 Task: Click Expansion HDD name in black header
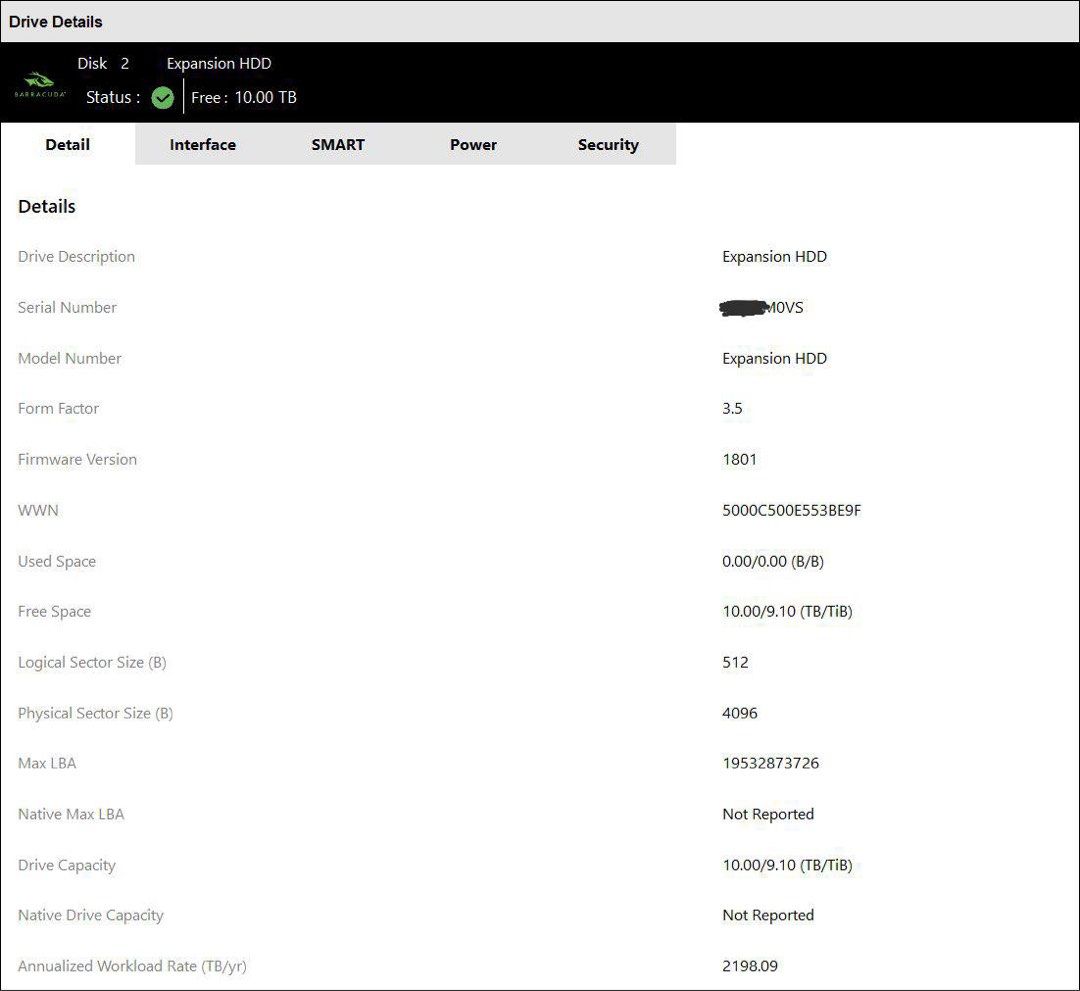[219, 63]
